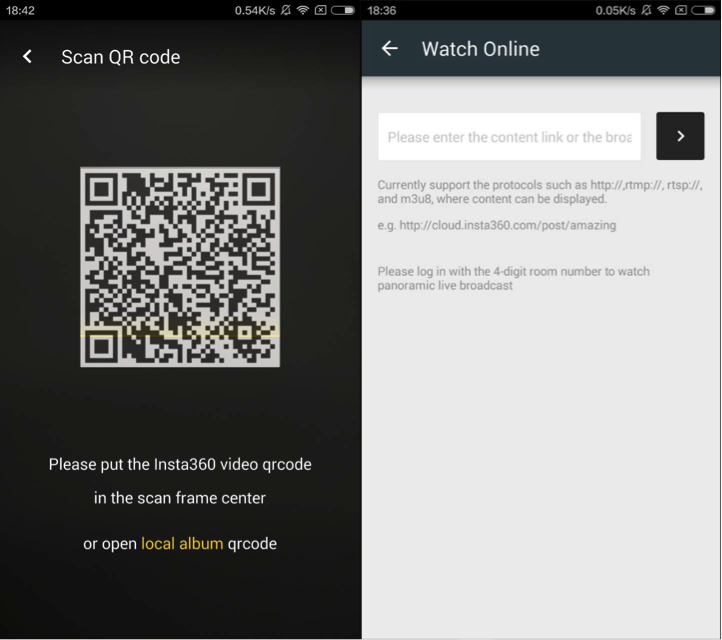The image size is (722, 640).
Task: Tap boxed X icon in left status bar
Action: click(320, 10)
